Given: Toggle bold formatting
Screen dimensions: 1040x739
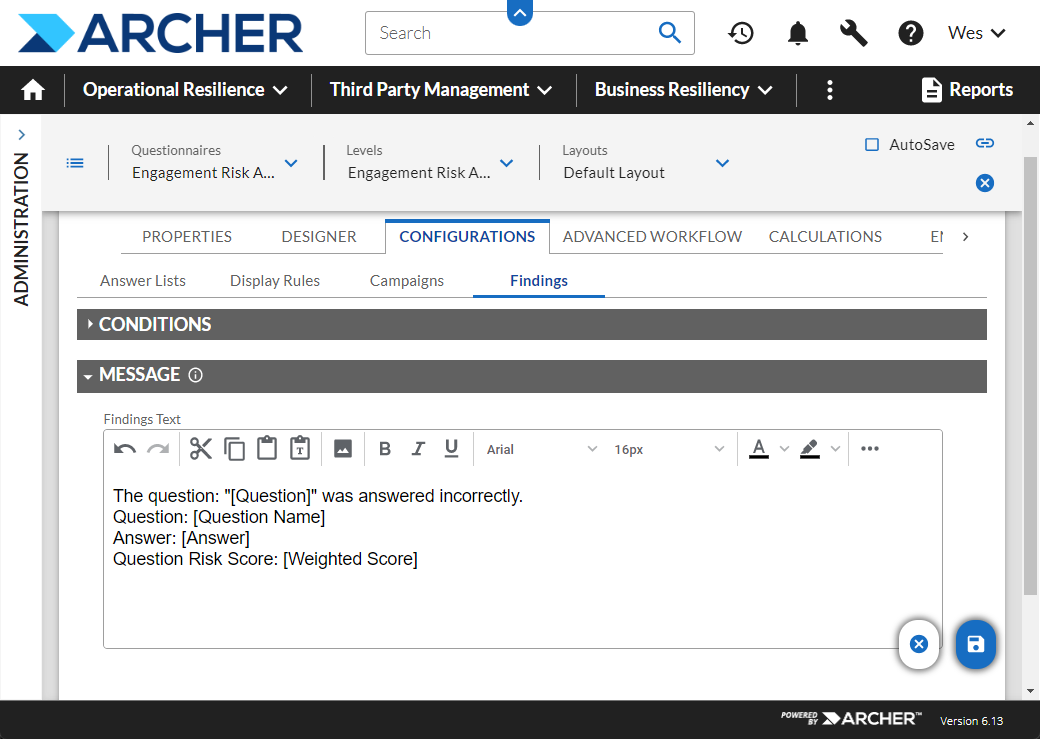Looking at the screenshot, I should [385, 449].
